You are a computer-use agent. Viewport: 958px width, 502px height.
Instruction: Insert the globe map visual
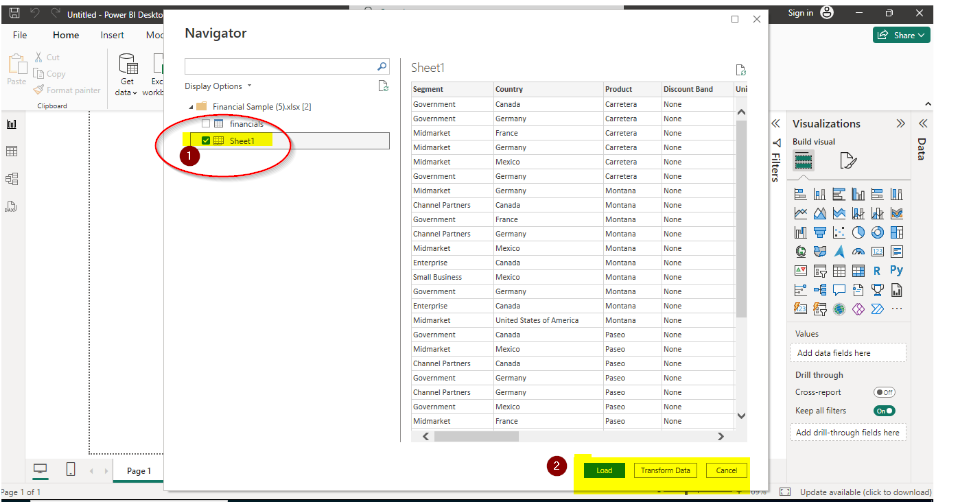800,252
